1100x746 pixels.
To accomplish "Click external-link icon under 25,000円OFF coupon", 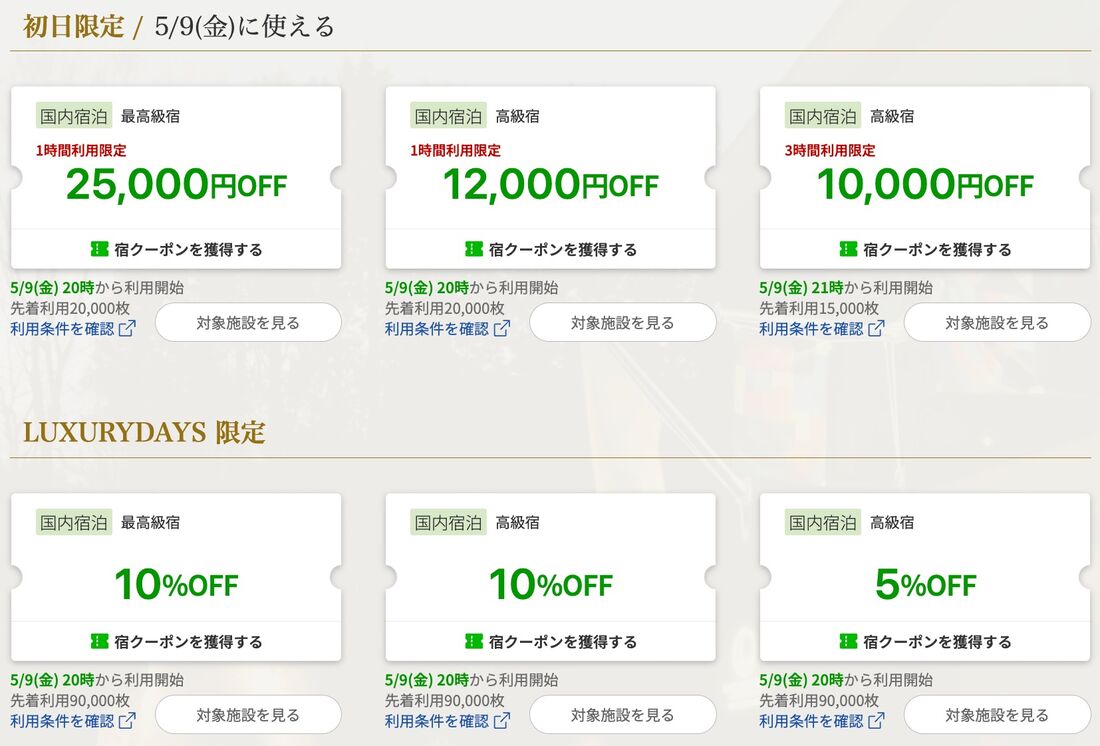I will [x=127, y=328].
